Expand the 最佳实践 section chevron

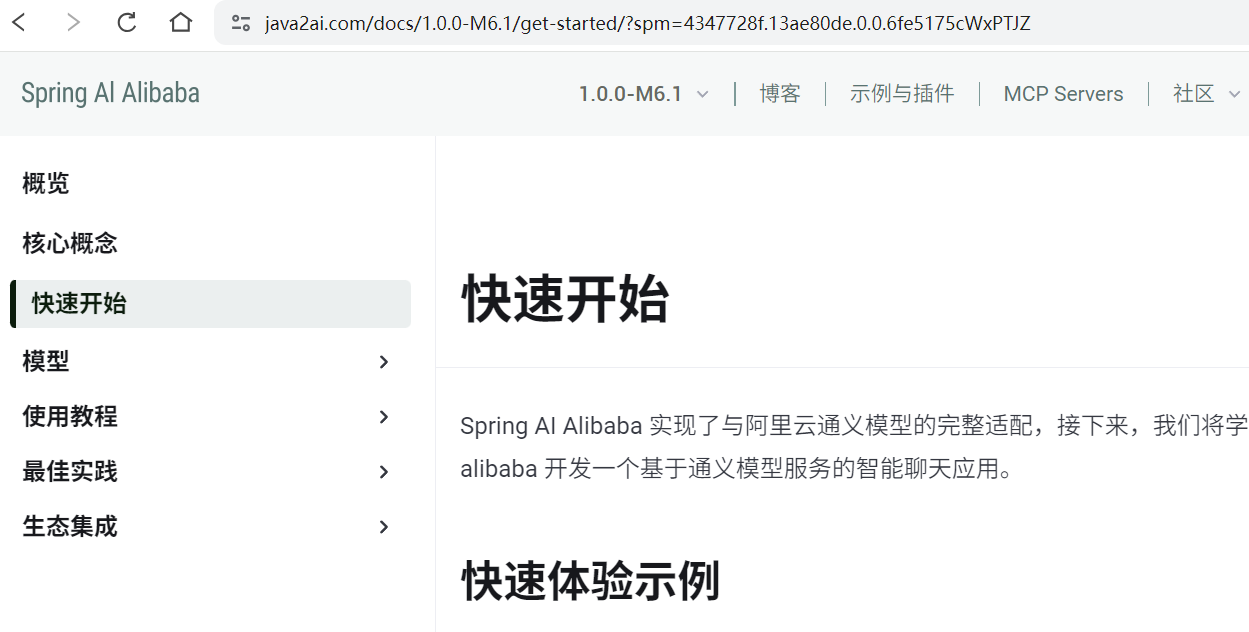click(384, 472)
